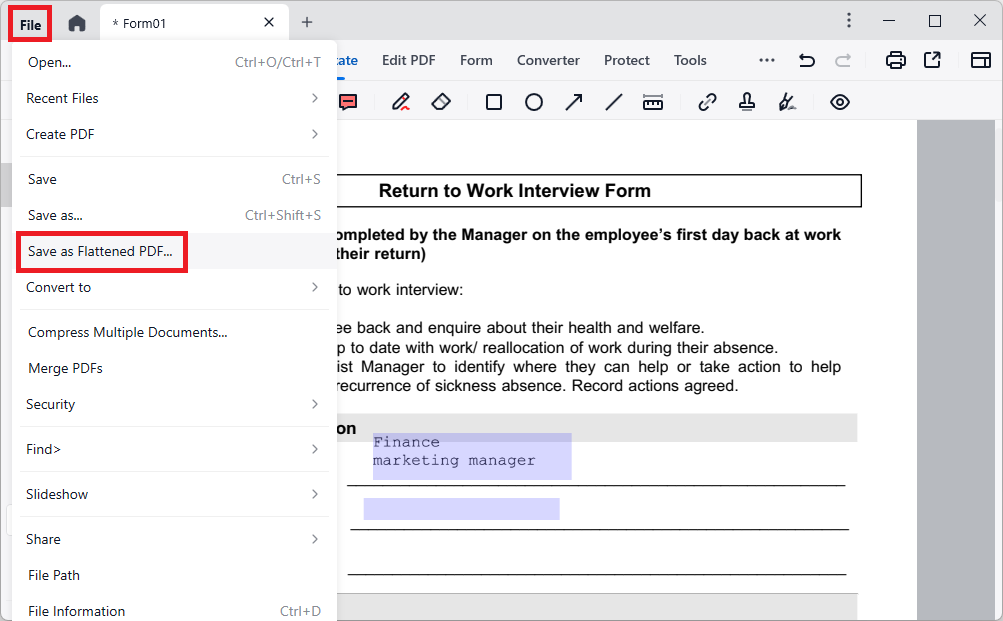Click the Print icon
This screenshot has width=1003, height=621.
896,60
